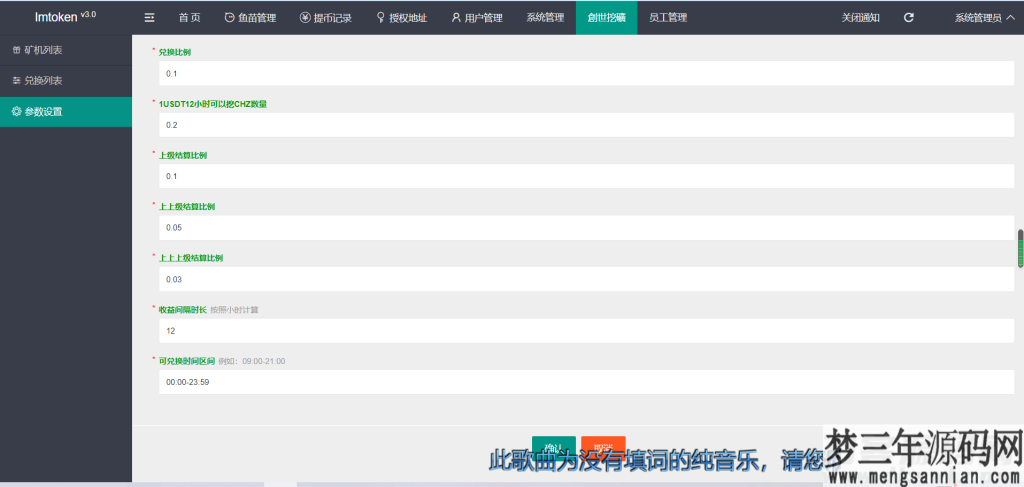Click the 上上级结算比例 label
Screen dimensions: 1024x487
point(187,207)
